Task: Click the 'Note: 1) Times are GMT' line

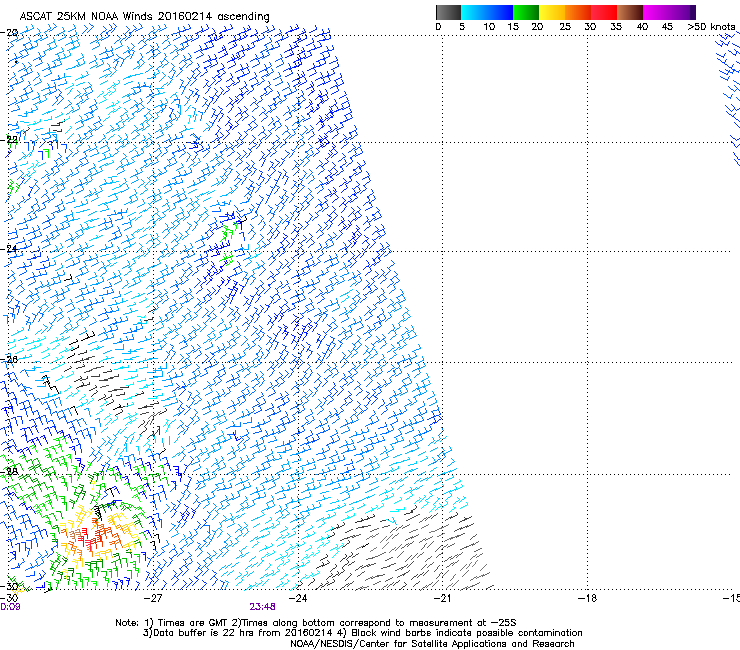Action: (x=316, y=623)
